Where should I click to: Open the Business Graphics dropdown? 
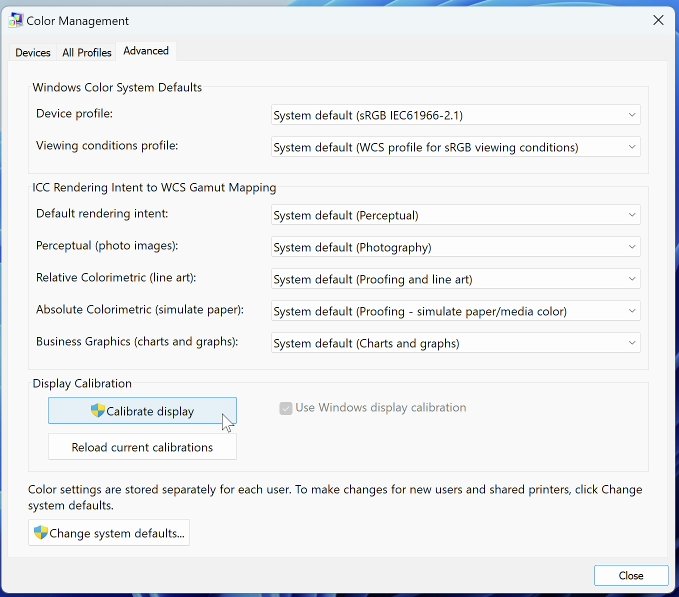455,343
